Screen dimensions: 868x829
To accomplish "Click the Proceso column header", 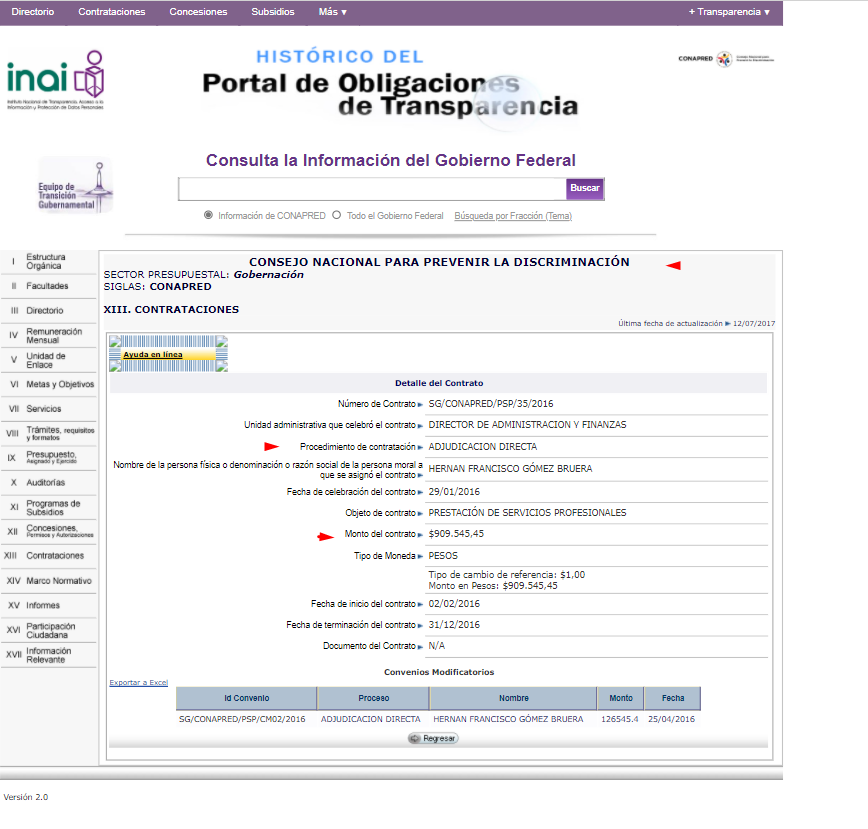I will point(374,698).
